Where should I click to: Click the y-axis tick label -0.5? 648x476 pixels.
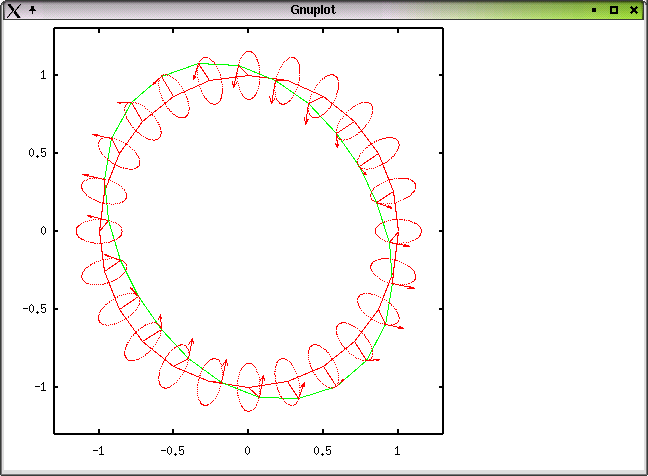click(x=35, y=309)
